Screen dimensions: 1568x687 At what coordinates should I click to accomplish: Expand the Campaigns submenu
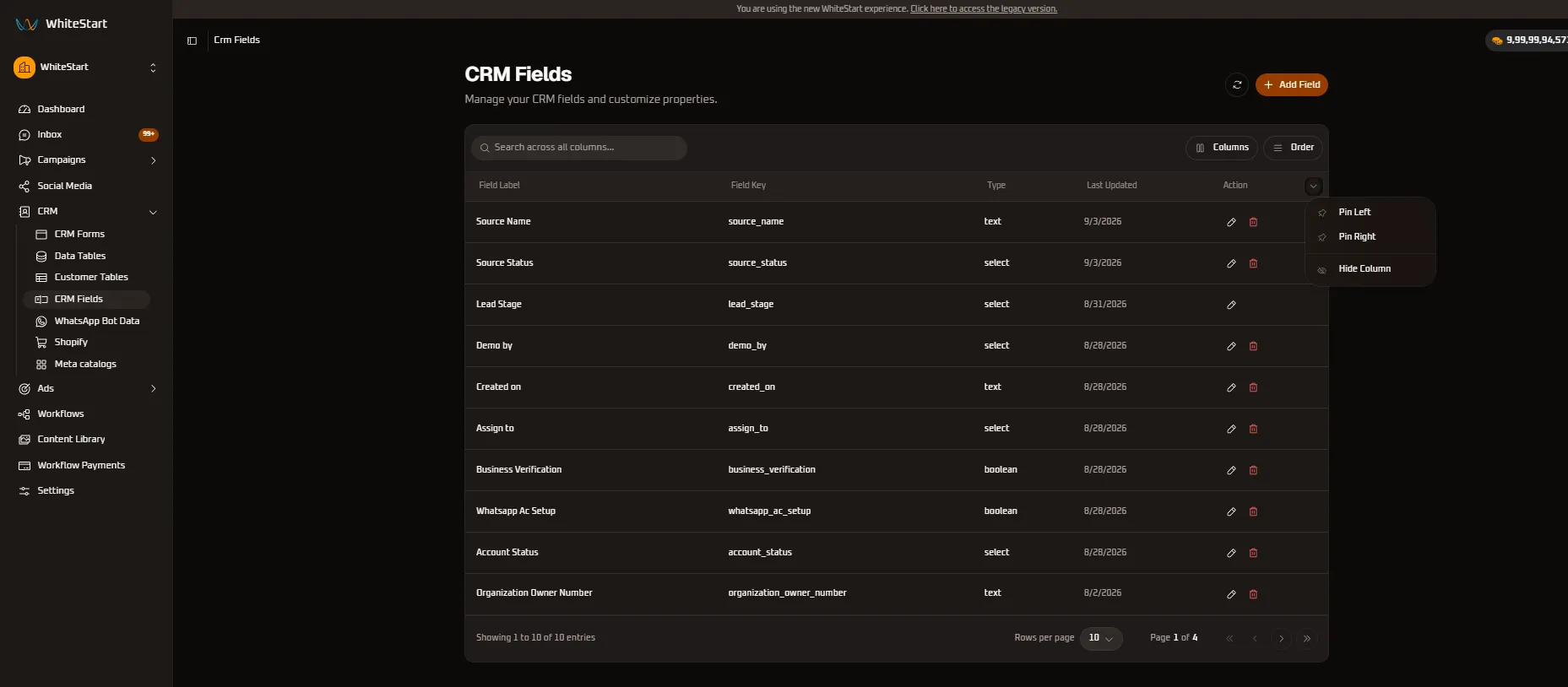pyautogui.click(x=153, y=160)
